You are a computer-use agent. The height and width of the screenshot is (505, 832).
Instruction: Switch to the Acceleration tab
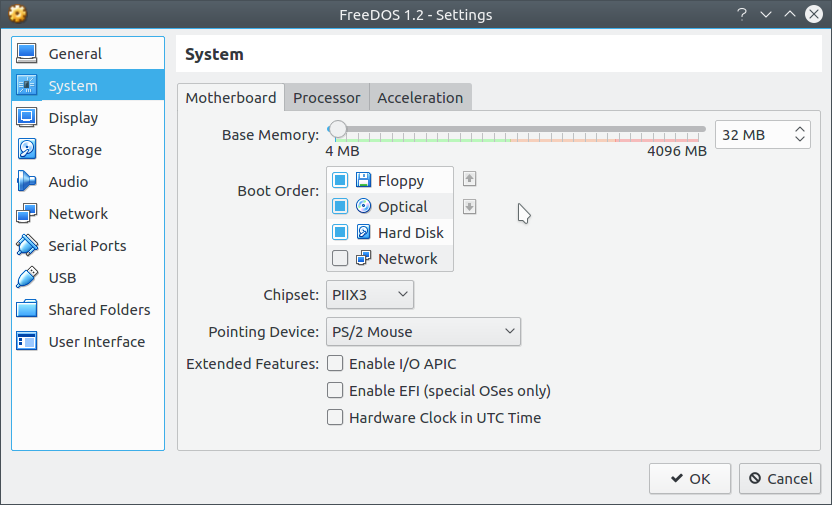pyautogui.click(x=420, y=98)
